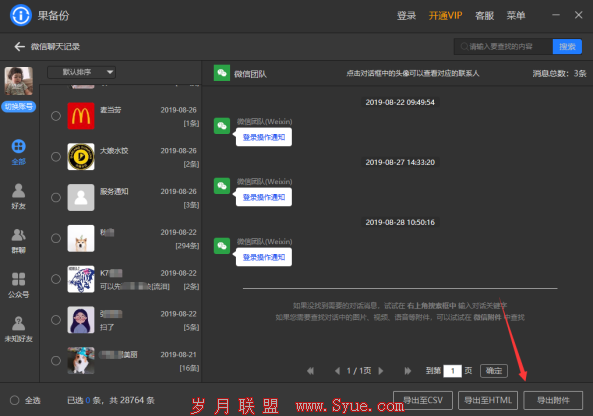Click sender avatar of 09:49:54 message
This screenshot has width=593, height=416.
tap(222, 126)
